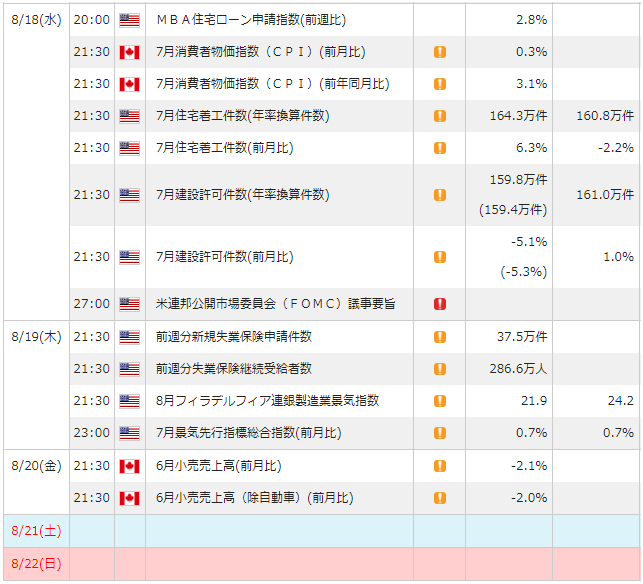Select the text ＭＢＡ住宅ローン申請指数(前週比)
Image resolution: width=643 pixels, height=584 pixels.
click(251, 20)
